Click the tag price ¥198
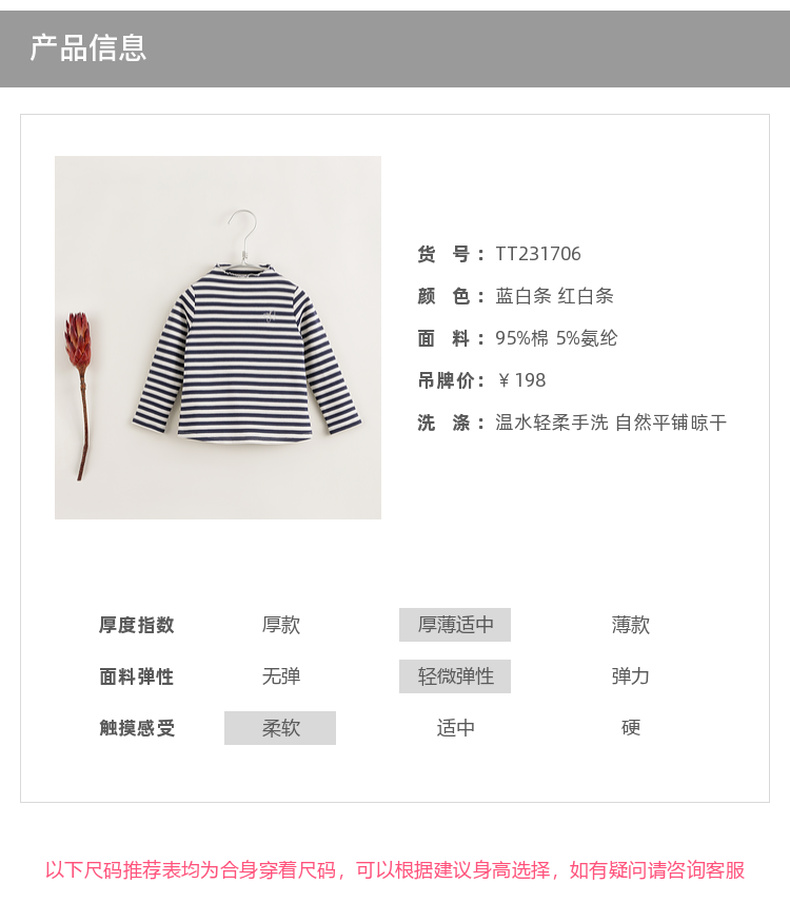This screenshot has width=790, height=923. click(x=522, y=380)
